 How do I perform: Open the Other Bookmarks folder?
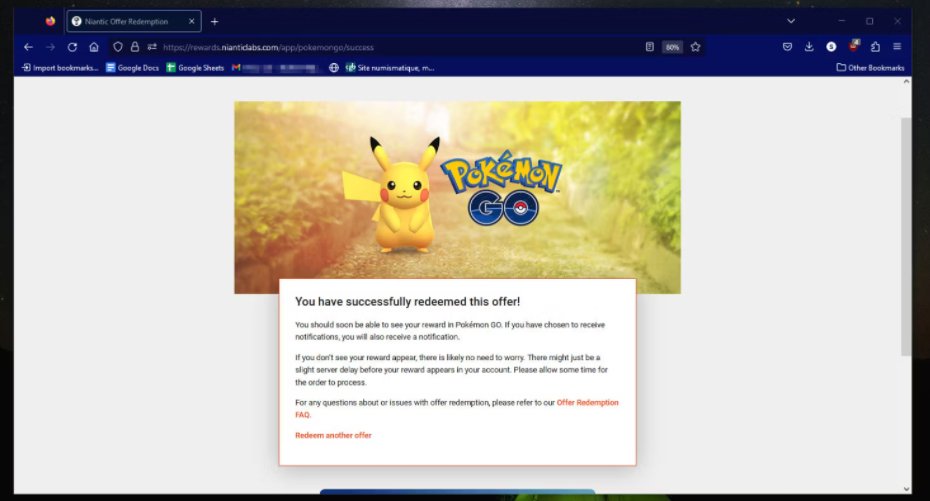coord(870,68)
